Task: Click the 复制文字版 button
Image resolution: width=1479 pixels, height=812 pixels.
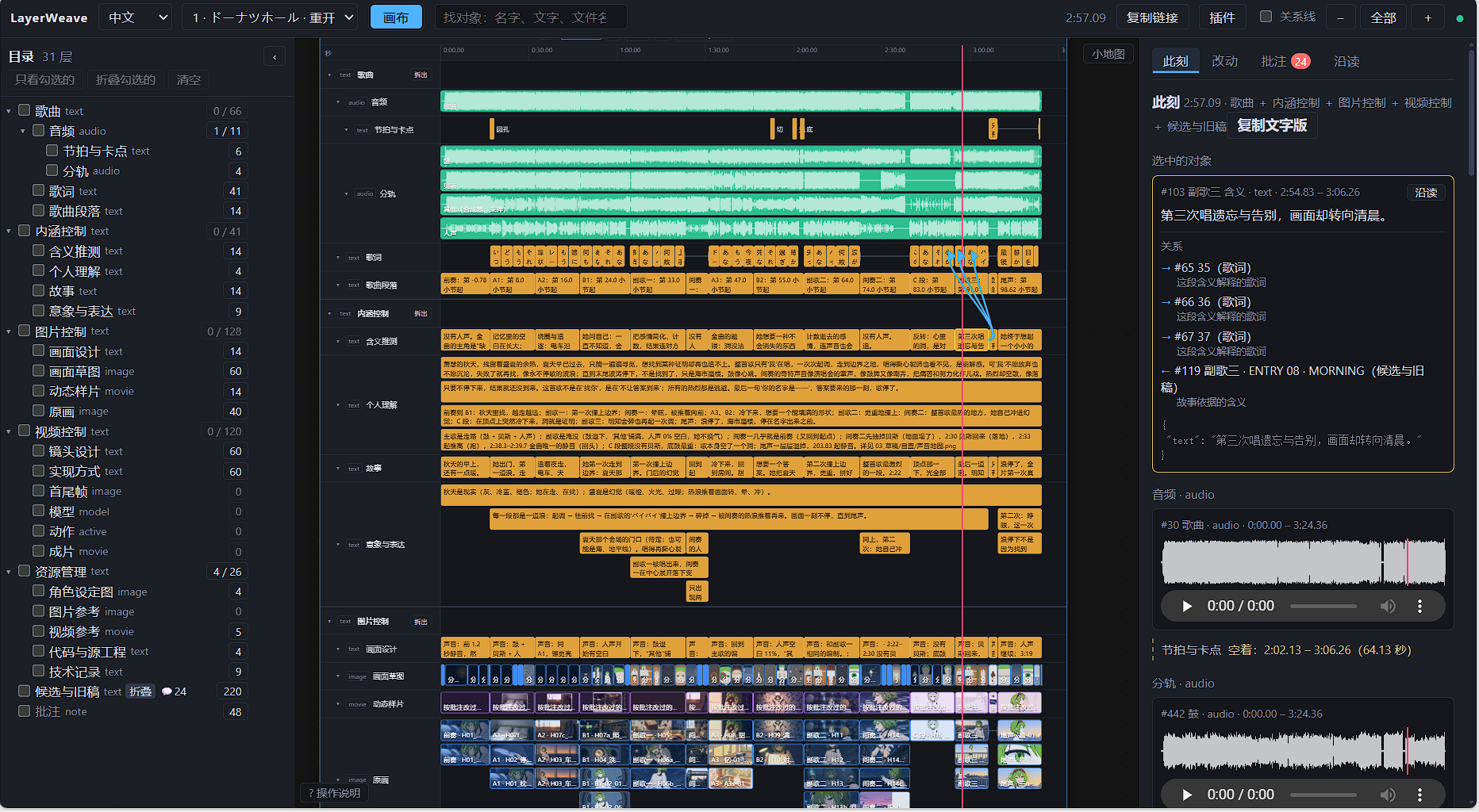Action: (x=1272, y=125)
